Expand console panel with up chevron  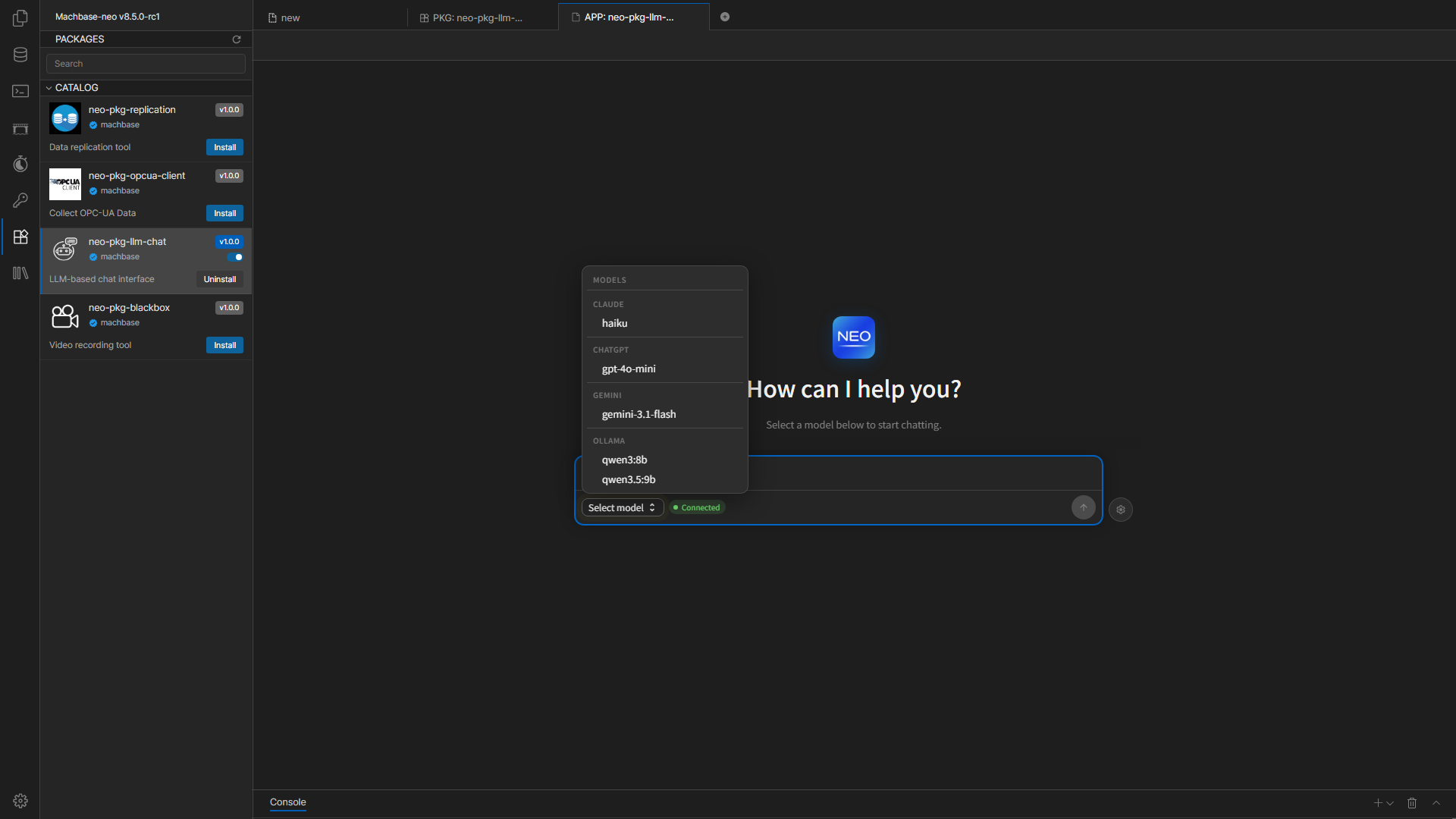point(1436,803)
